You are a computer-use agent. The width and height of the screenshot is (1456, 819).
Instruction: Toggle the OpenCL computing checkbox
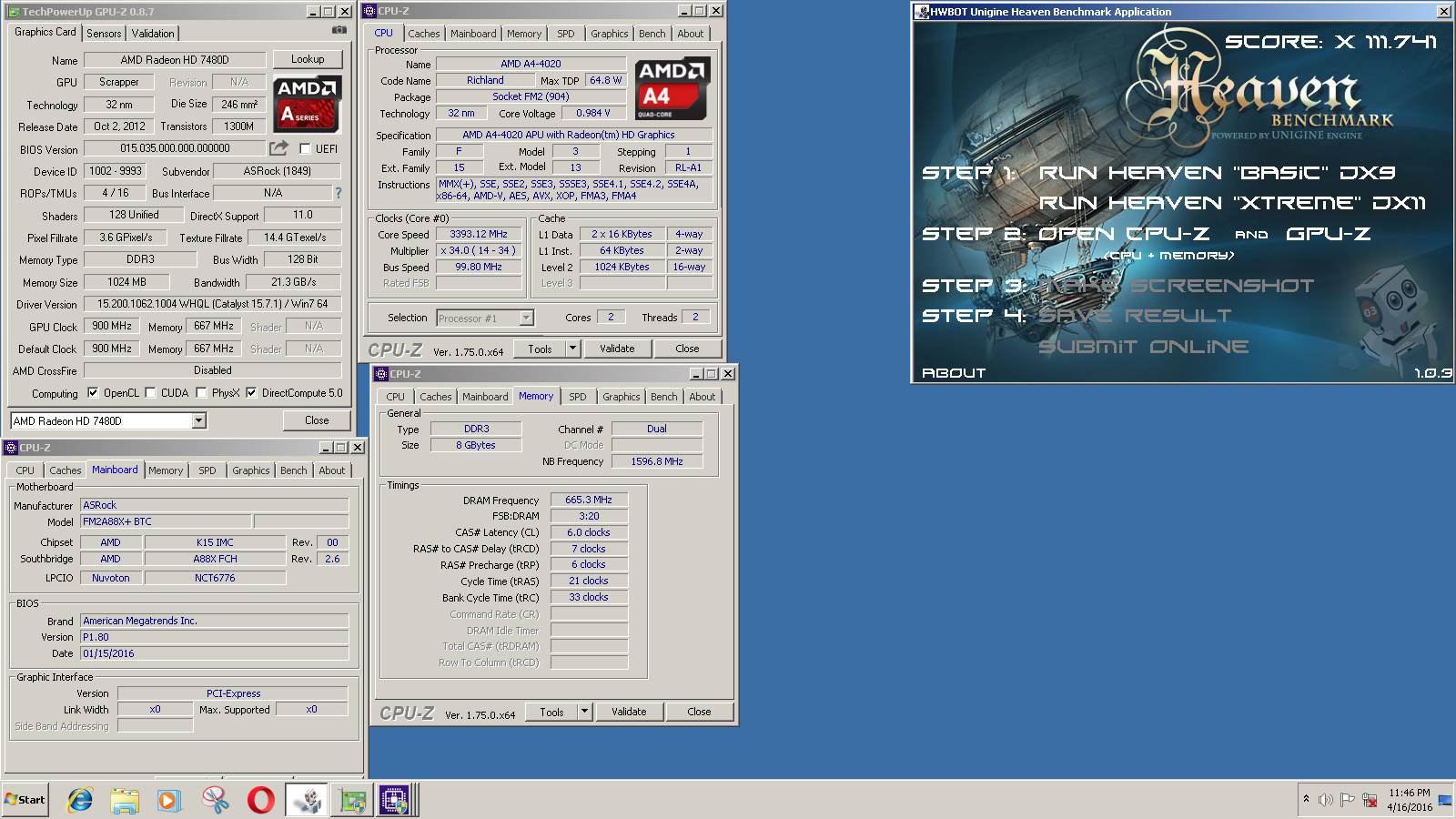point(92,393)
